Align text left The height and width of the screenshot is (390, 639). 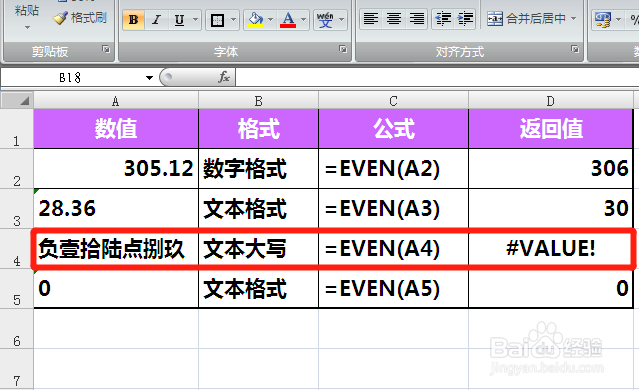point(370,19)
